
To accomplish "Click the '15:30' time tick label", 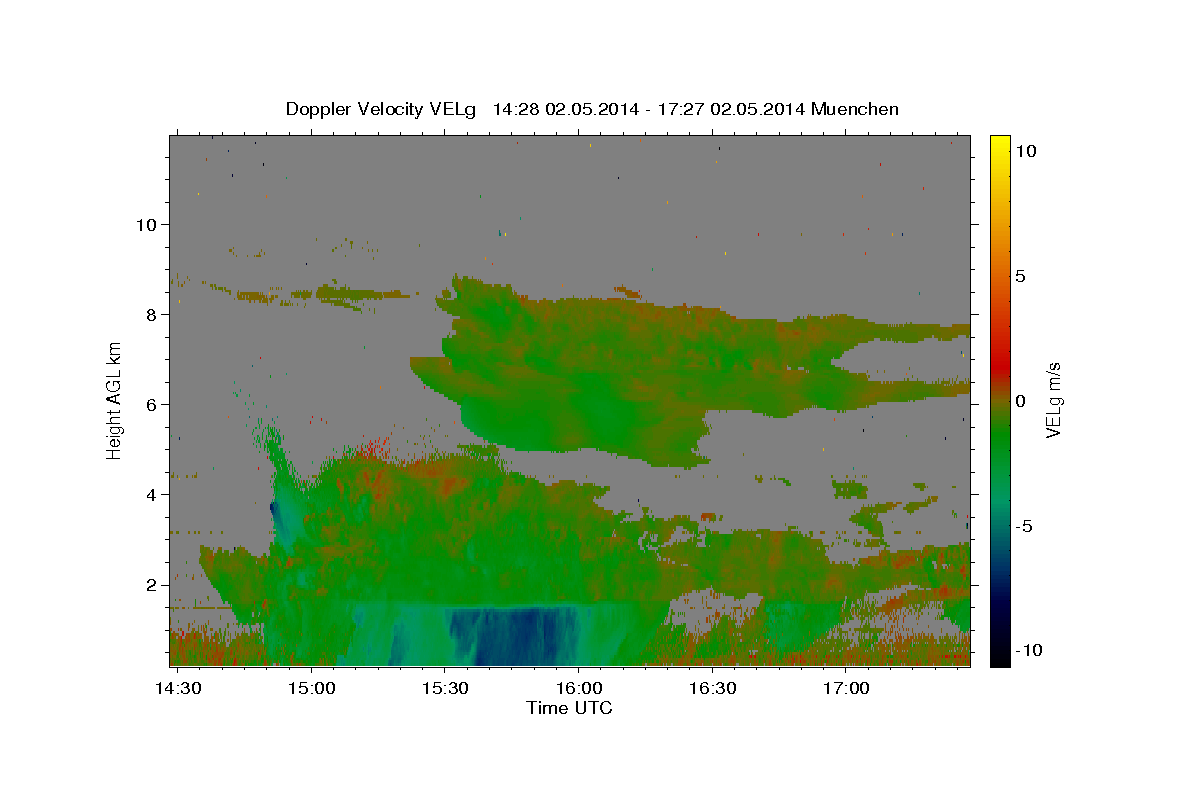I will point(444,688).
